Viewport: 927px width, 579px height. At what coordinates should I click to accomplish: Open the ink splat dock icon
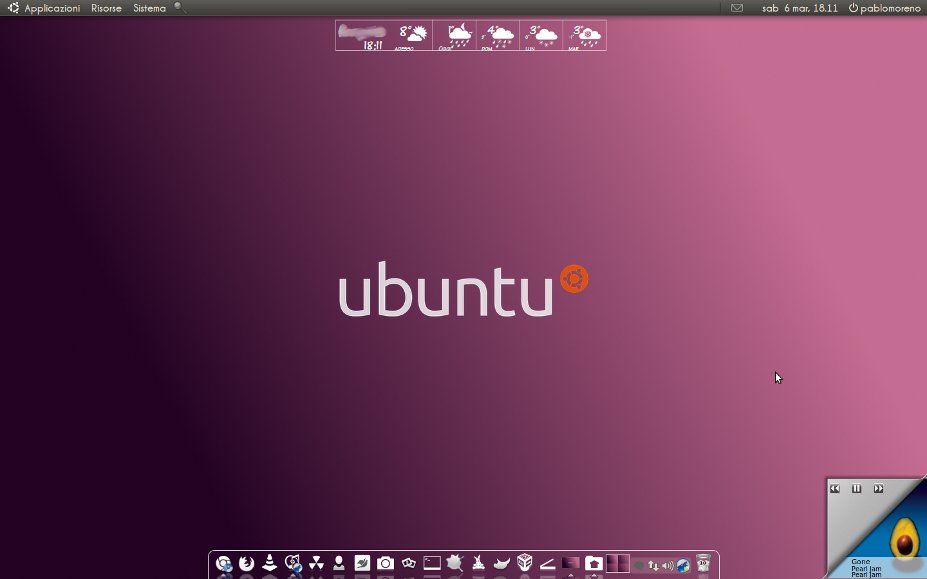[x=455, y=563]
